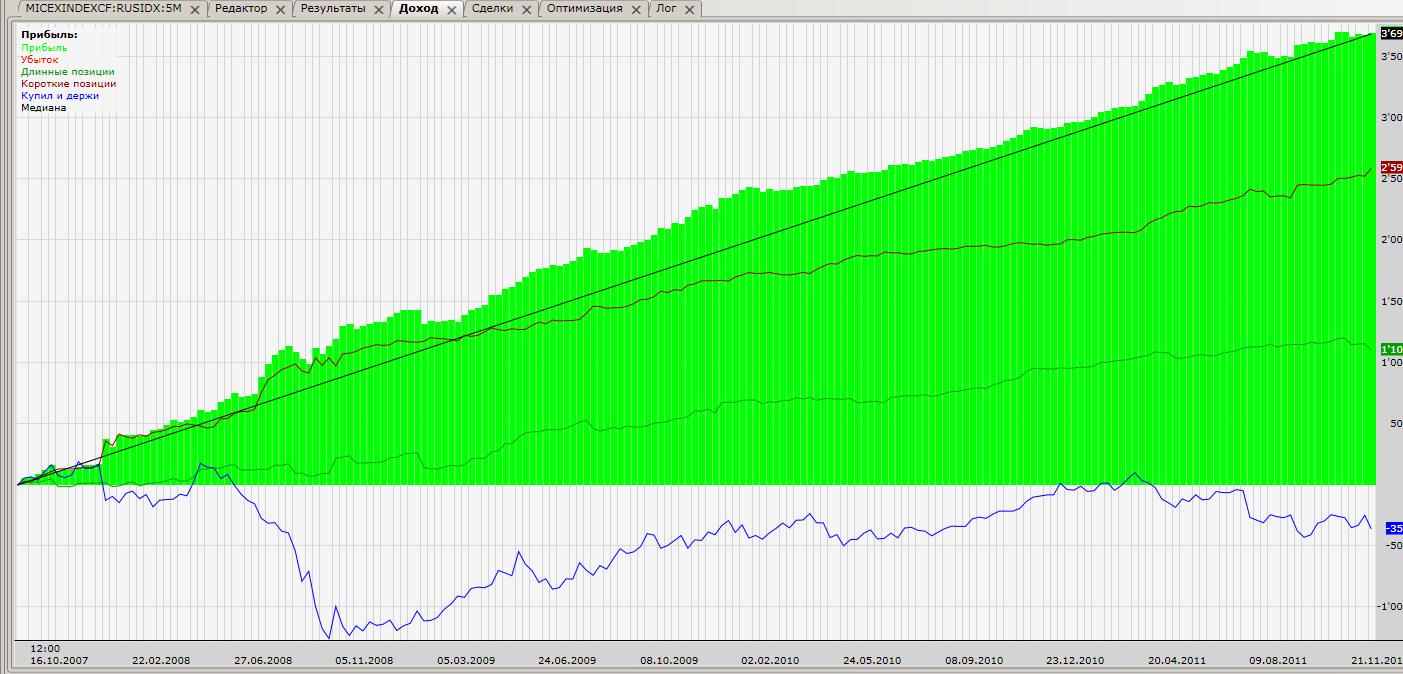Open the Лог tab

(665, 8)
